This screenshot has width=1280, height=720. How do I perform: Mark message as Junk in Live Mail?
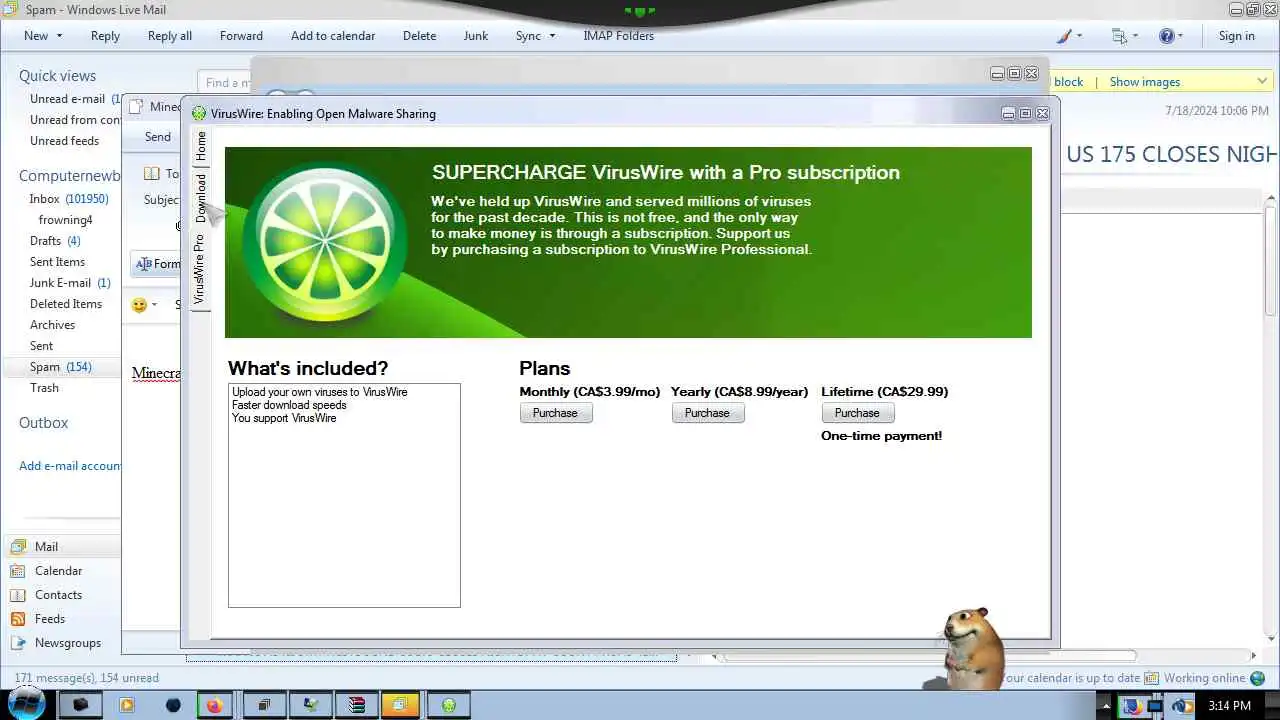(476, 36)
